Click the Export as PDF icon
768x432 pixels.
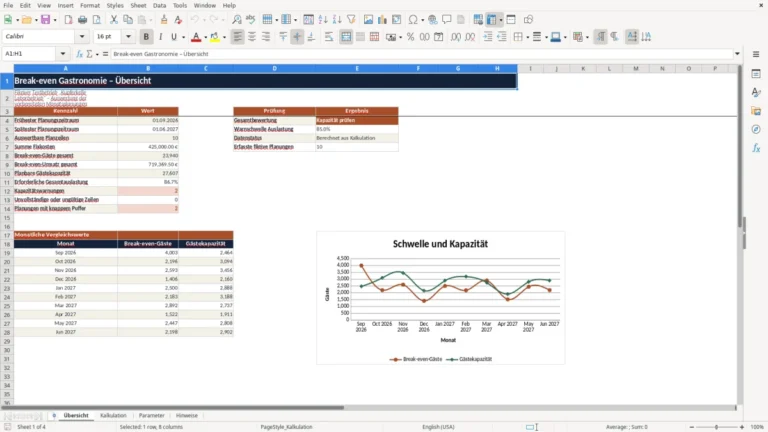(68, 20)
